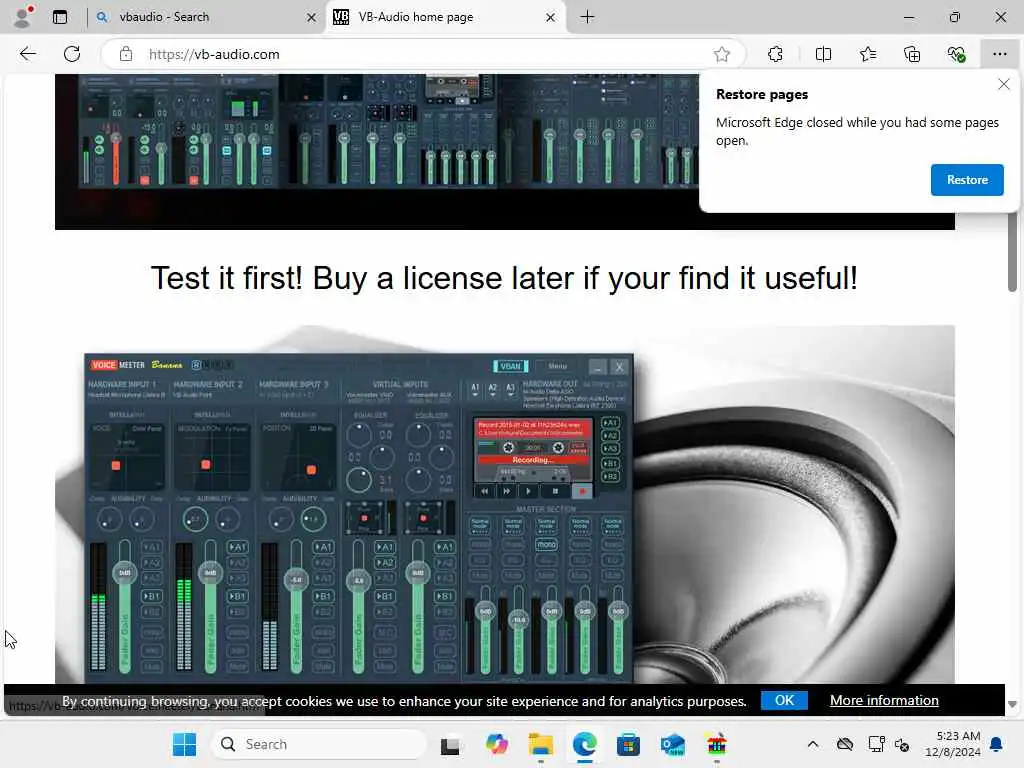Open the notification bell
Viewport: 1024px width, 768px height.
(997, 744)
